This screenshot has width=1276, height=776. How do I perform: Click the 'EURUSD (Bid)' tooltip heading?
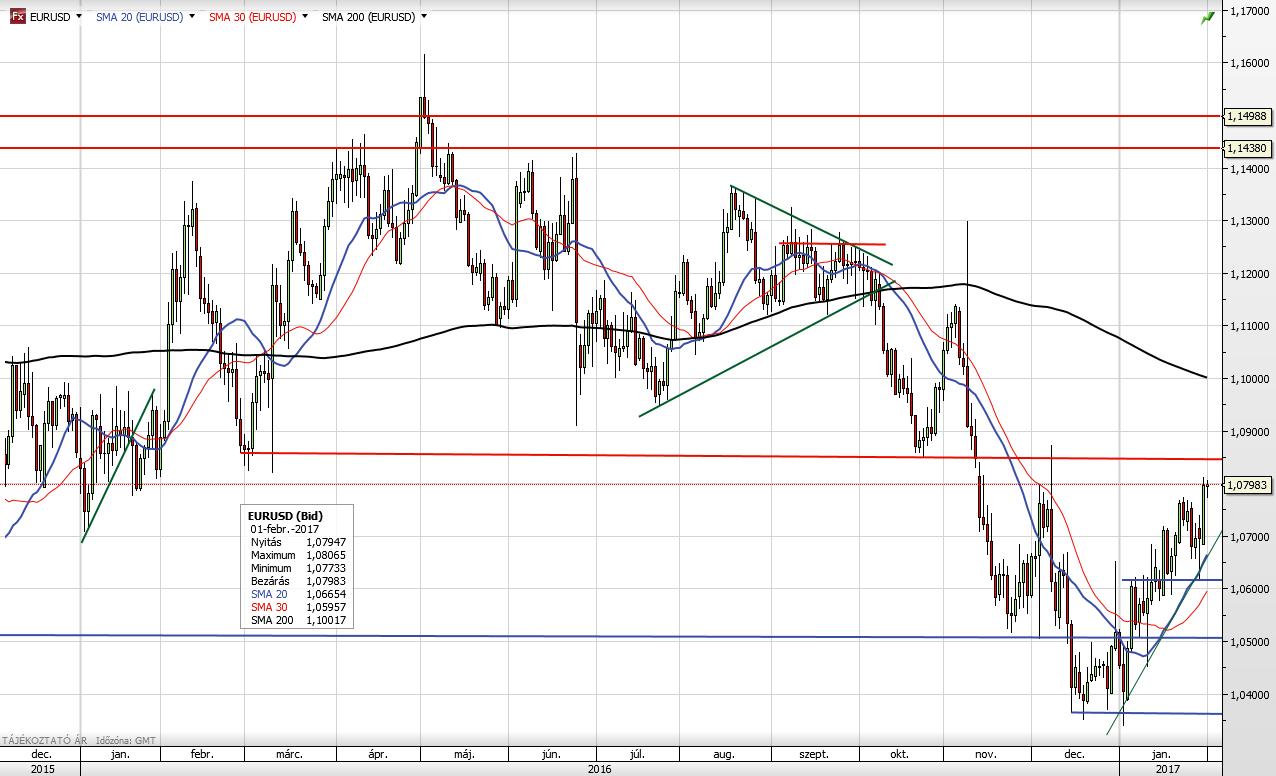pos(285,516)
